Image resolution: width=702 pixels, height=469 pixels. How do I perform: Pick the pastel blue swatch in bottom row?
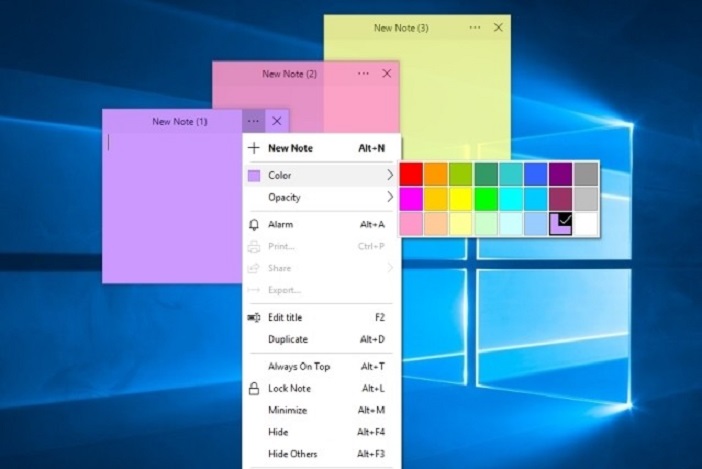tap(535, 224)
